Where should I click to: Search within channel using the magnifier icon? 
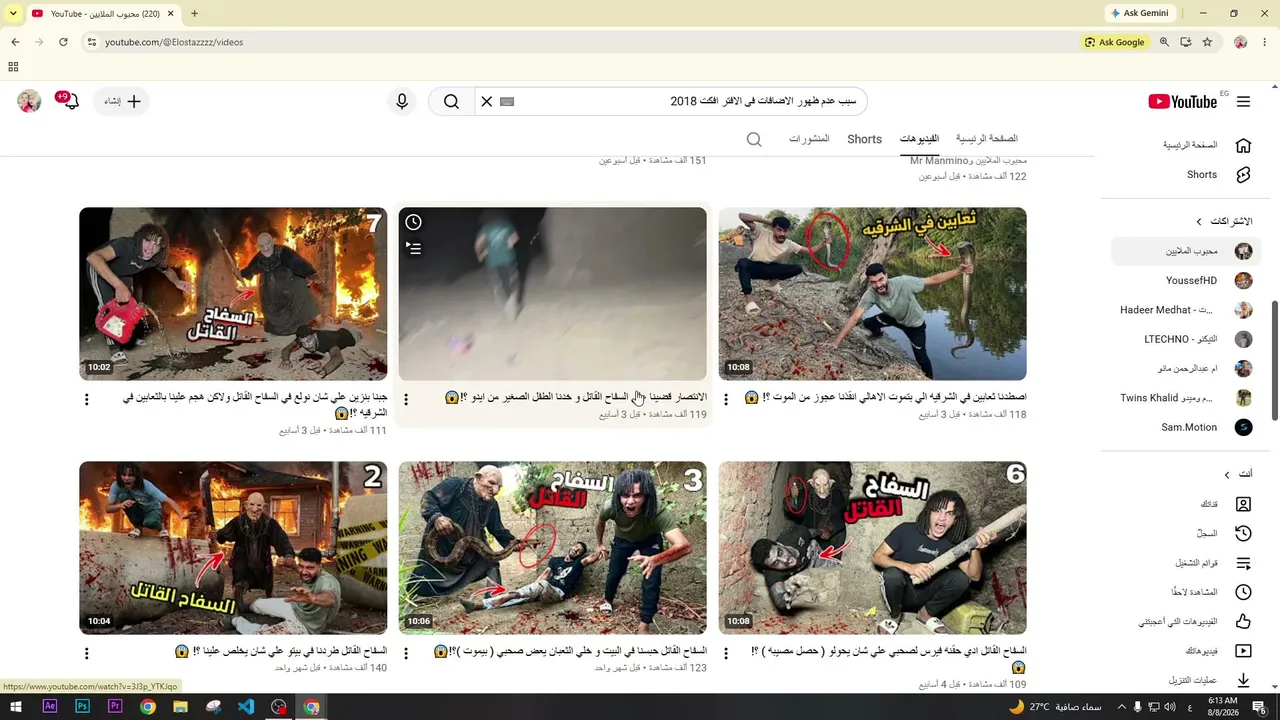pyautogui.click(x=754, y=139)
